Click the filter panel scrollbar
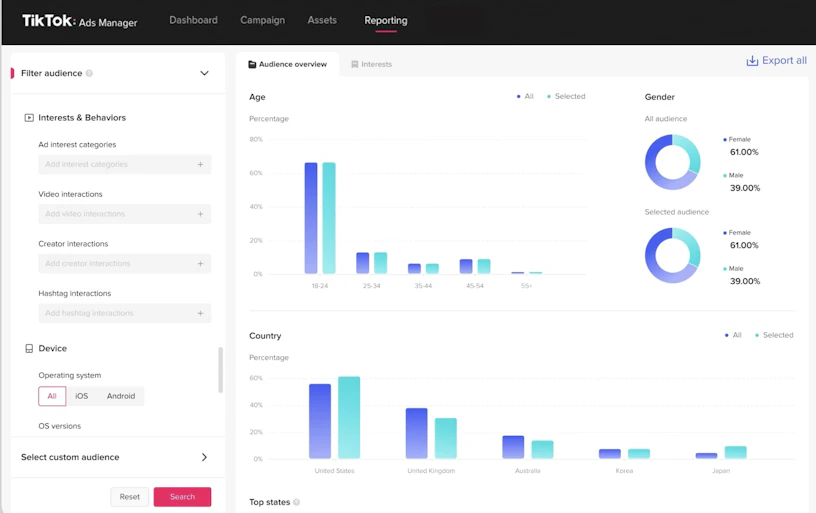The height and width of the screenshot is (513, 816). (221, 370)
